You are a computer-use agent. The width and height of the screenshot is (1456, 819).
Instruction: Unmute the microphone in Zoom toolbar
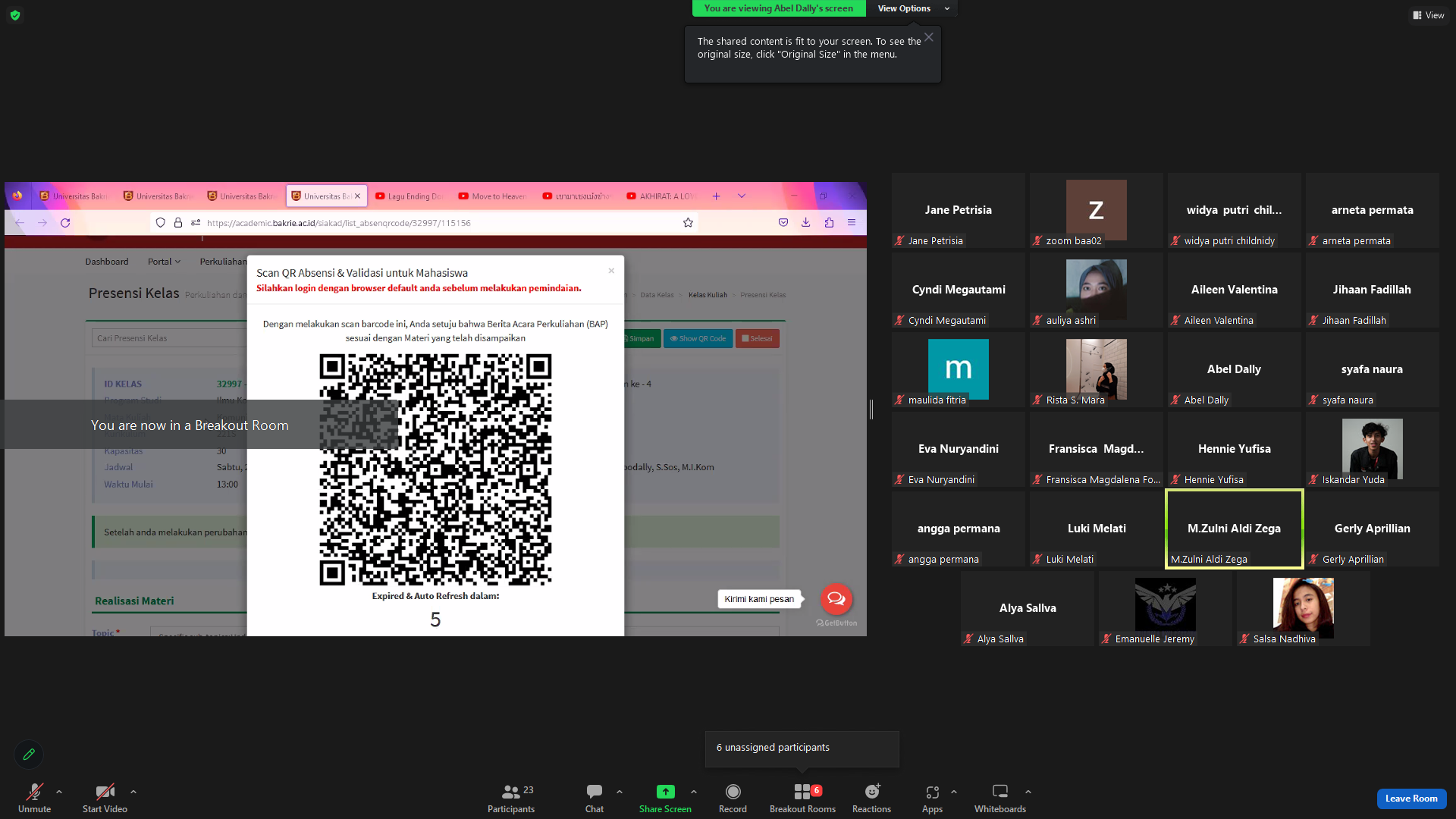[x=35, y=798]
